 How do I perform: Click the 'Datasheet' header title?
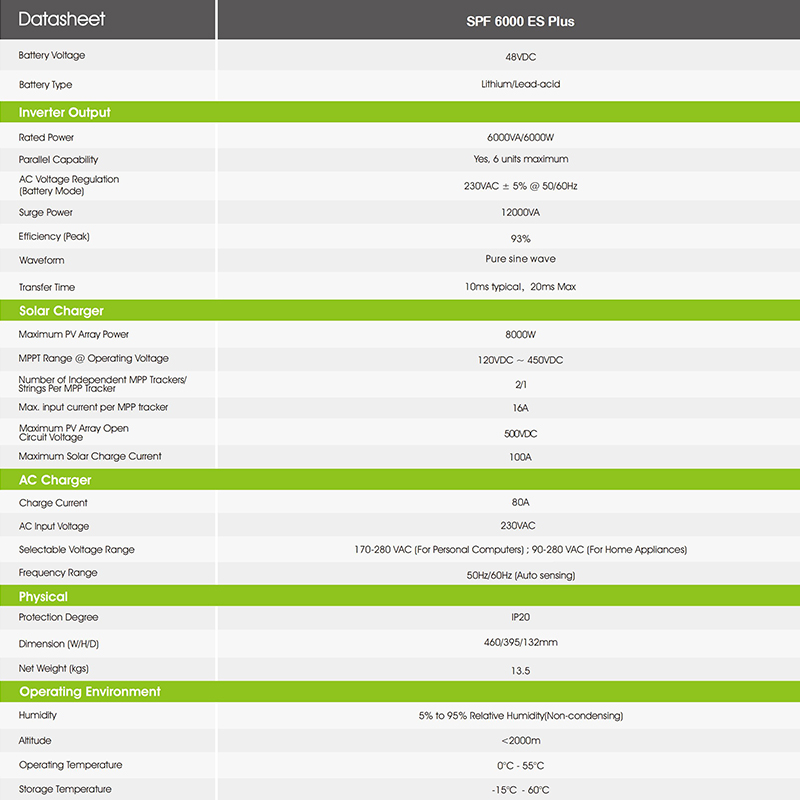pos(61,19)
